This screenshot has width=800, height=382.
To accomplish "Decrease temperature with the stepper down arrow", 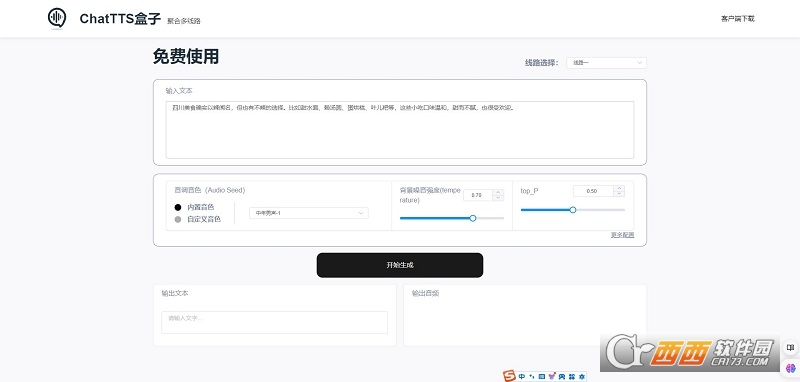I will [498, 198].
